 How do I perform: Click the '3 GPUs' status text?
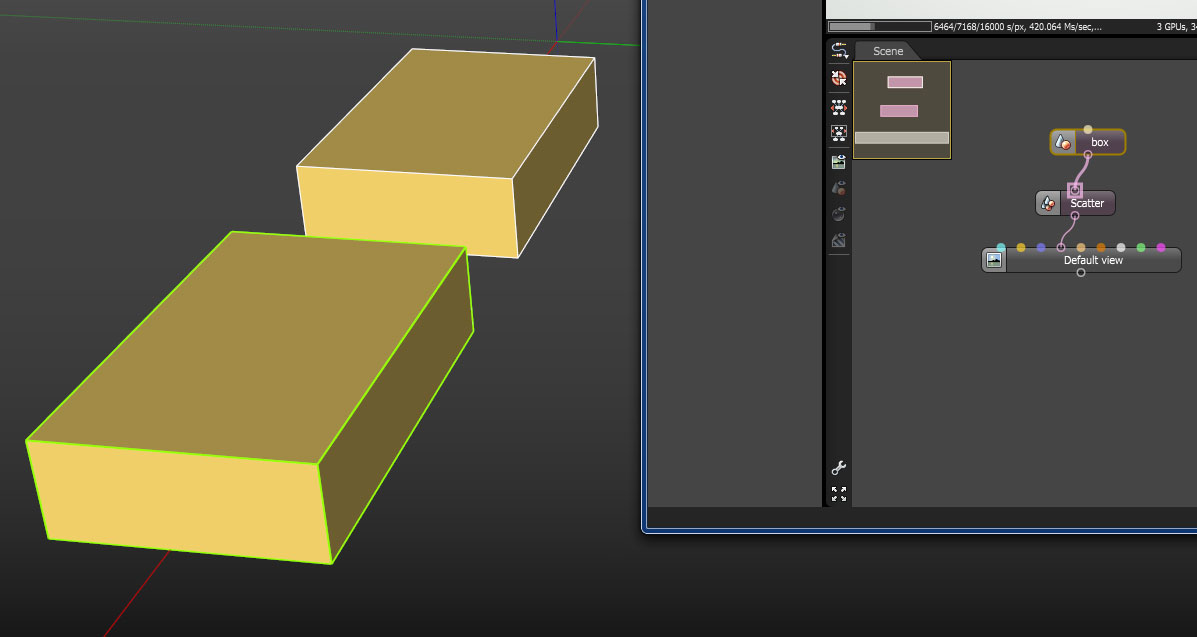click(x=1171, y=27)
